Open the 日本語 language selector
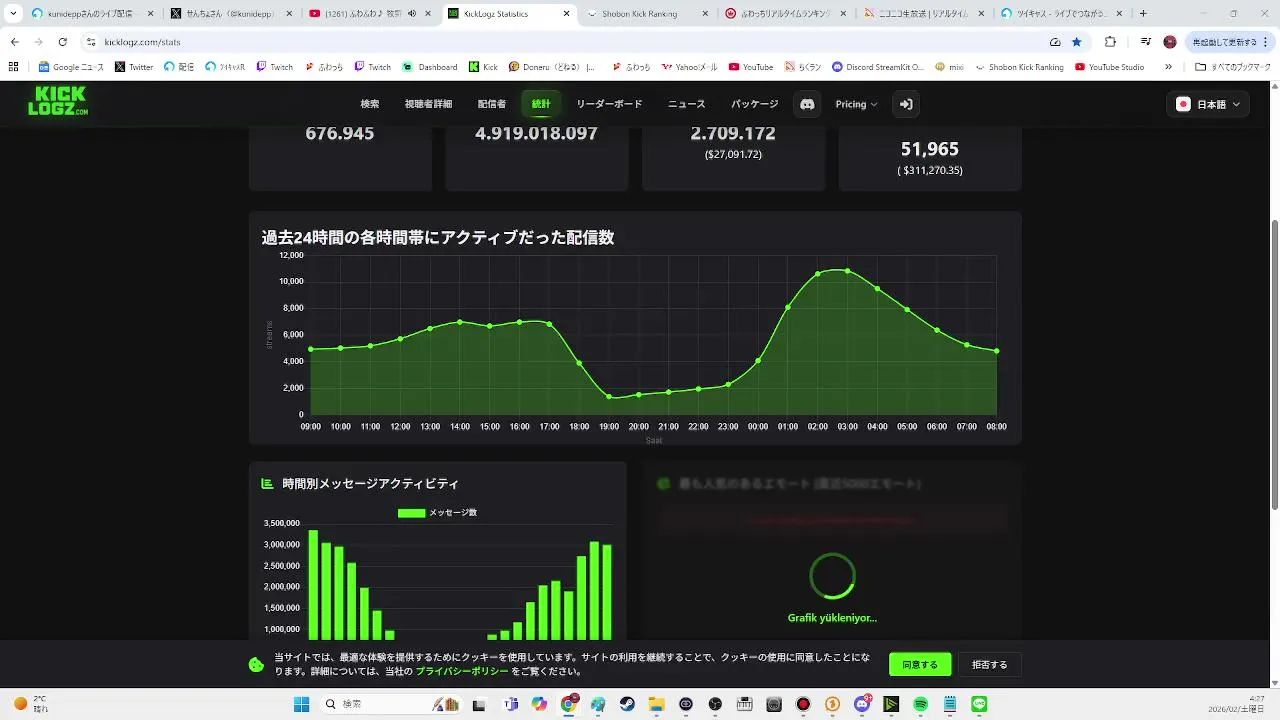Image resolution: width=1280 pixels, height=720 pixels. pos(1209,104)
